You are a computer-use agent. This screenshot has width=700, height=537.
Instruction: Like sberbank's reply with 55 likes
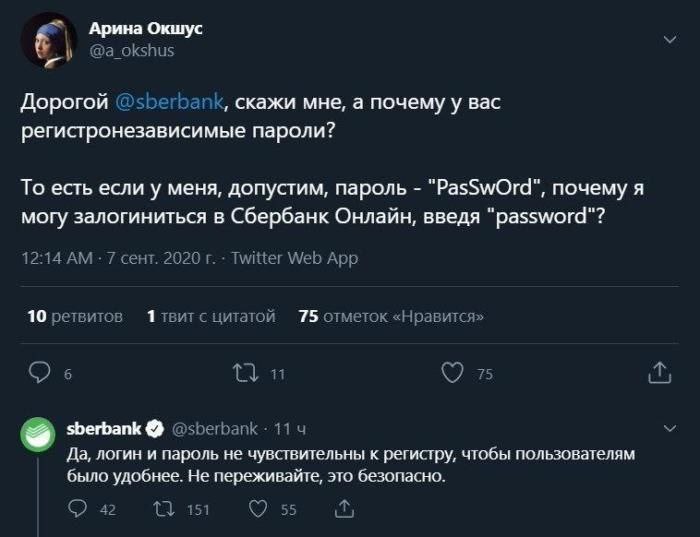coord(258,508)
